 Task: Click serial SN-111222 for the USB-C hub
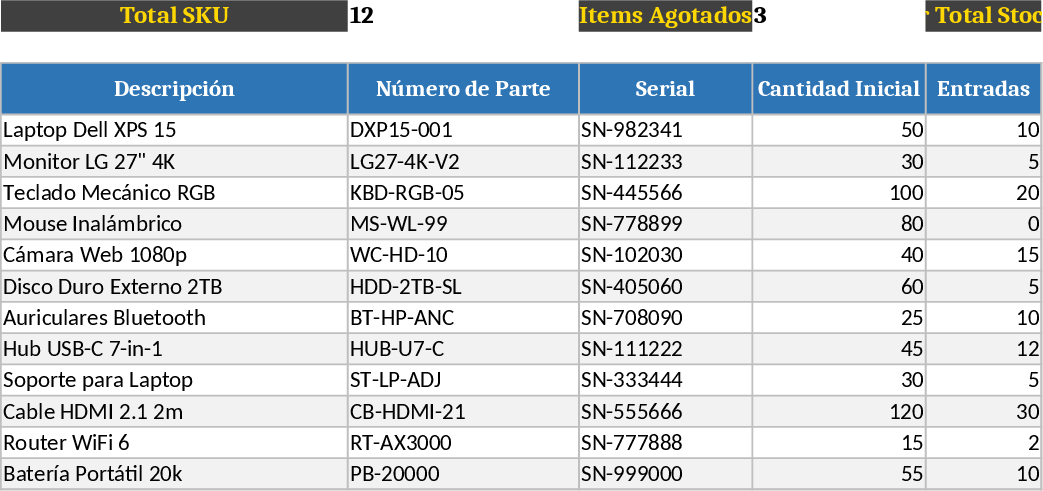pyautogui.click(x=665, y=349)
